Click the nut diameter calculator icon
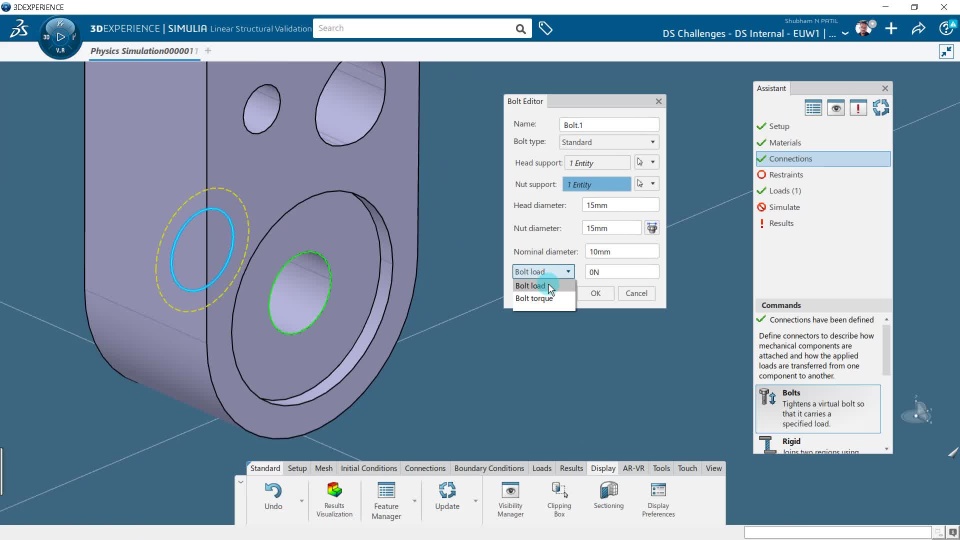The height and width of the screenshot is (540, 960). click(x=652, y=228)
